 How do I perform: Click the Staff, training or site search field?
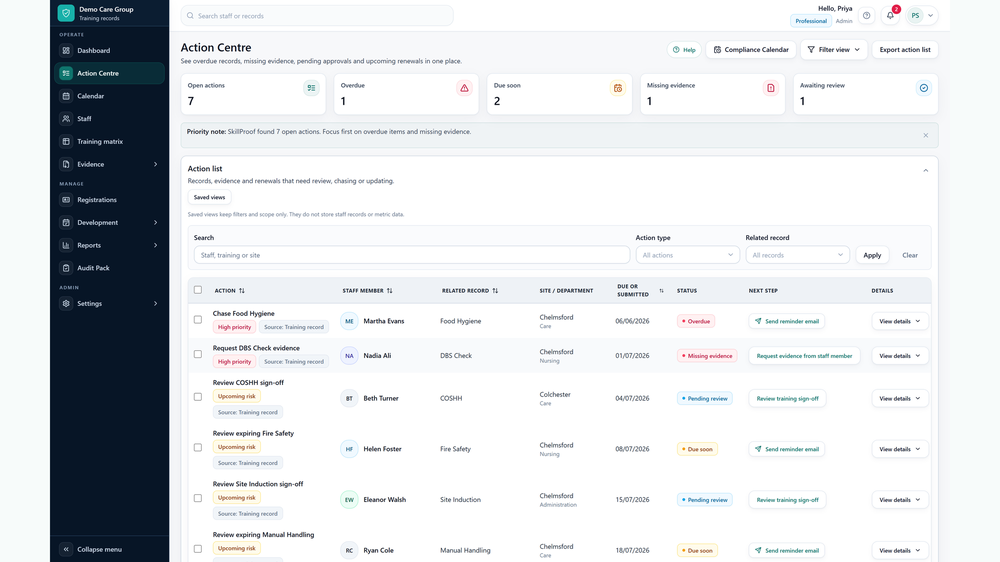(x=412, y=255)
